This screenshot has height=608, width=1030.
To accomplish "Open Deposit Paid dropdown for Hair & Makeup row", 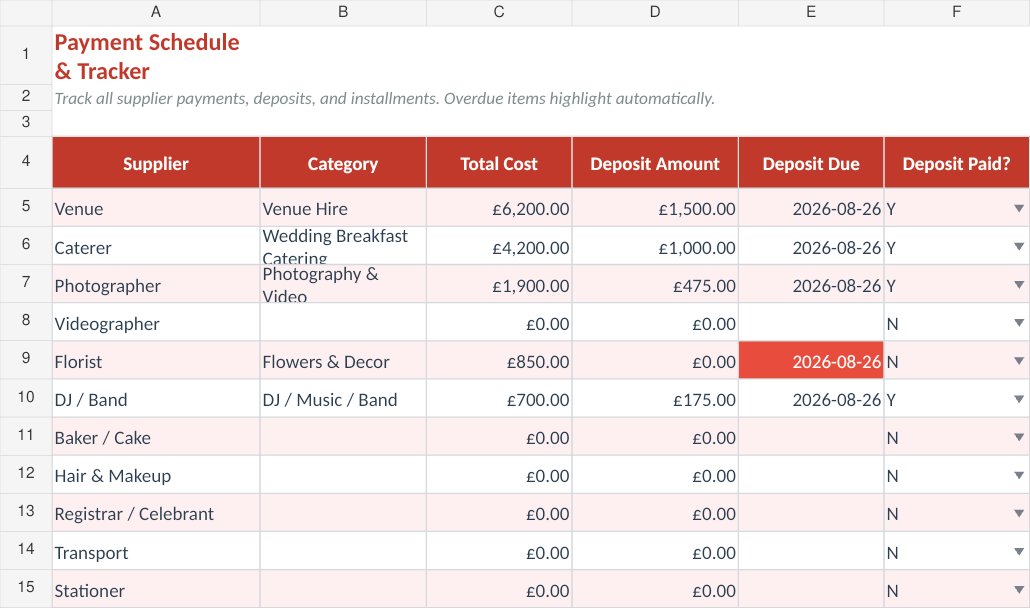I will (1019, 475).
